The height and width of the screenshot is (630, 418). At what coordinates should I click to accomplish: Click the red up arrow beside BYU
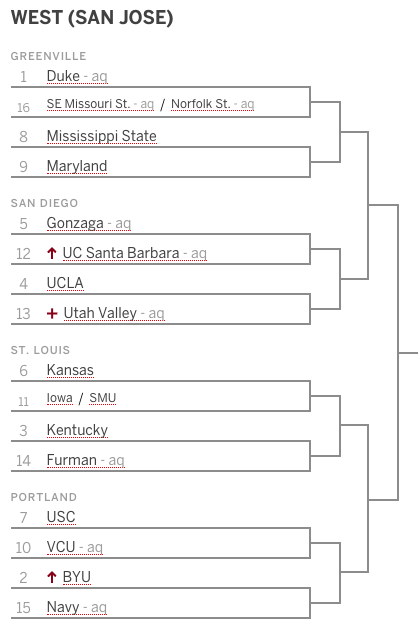pyautogui.click(x=51, y=577)
